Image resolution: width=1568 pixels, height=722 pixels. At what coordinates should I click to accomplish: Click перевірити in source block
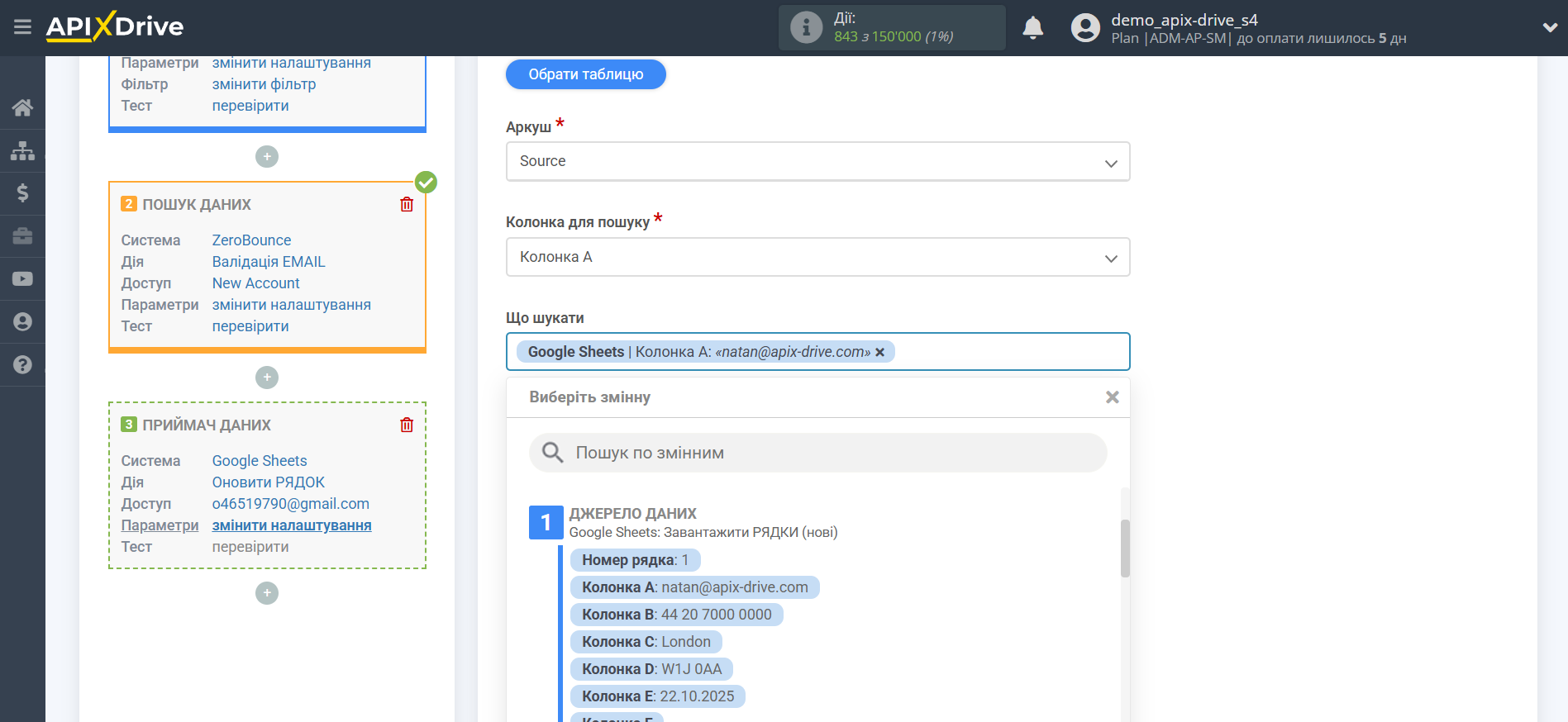click(x=250, y=106)
